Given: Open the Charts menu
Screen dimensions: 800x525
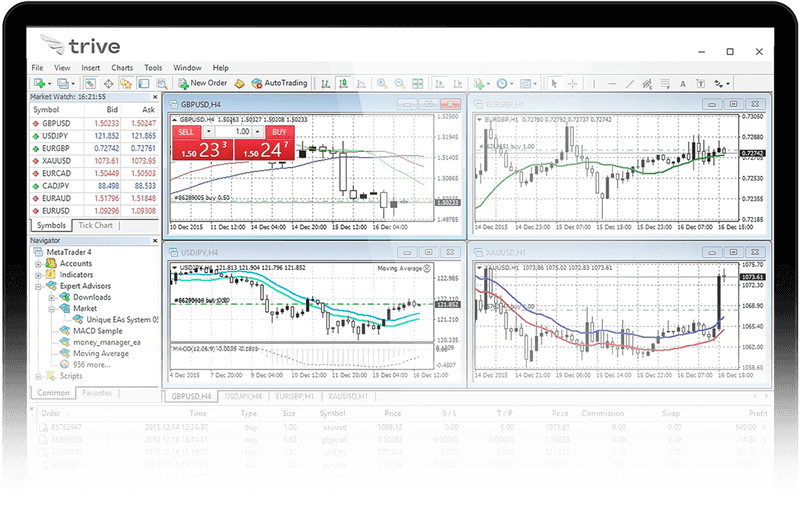Looking at the screenshot, I should 122,67.
